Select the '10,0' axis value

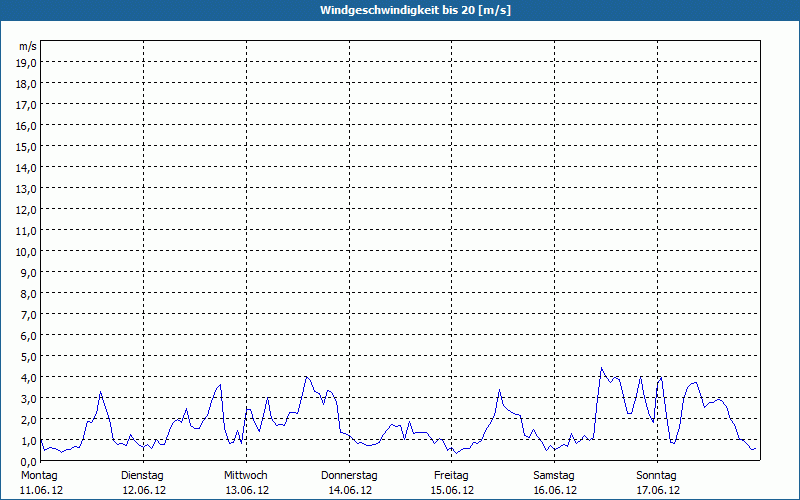pos(27,252)
